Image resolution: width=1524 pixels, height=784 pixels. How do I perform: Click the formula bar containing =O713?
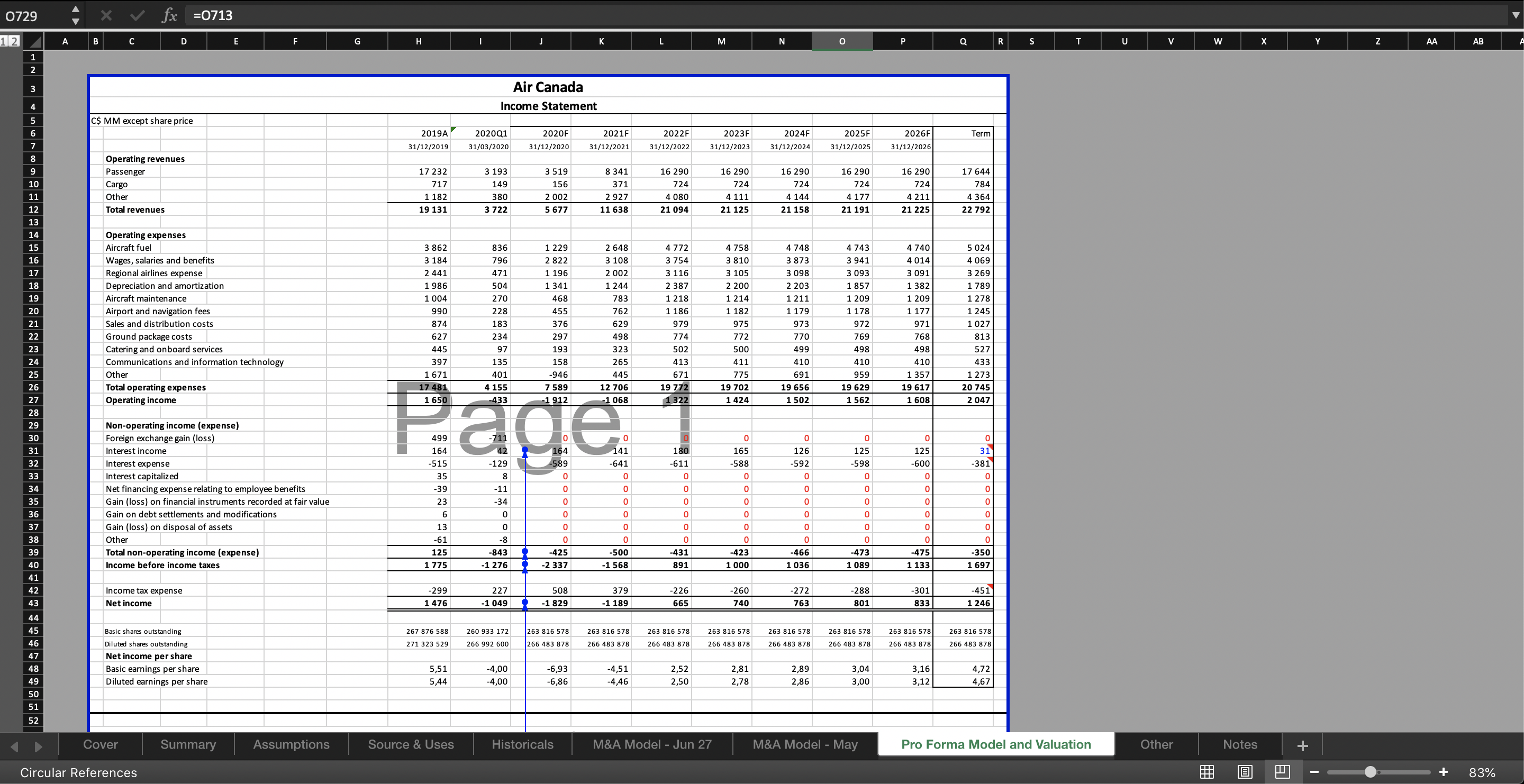[x=846, y=15]
